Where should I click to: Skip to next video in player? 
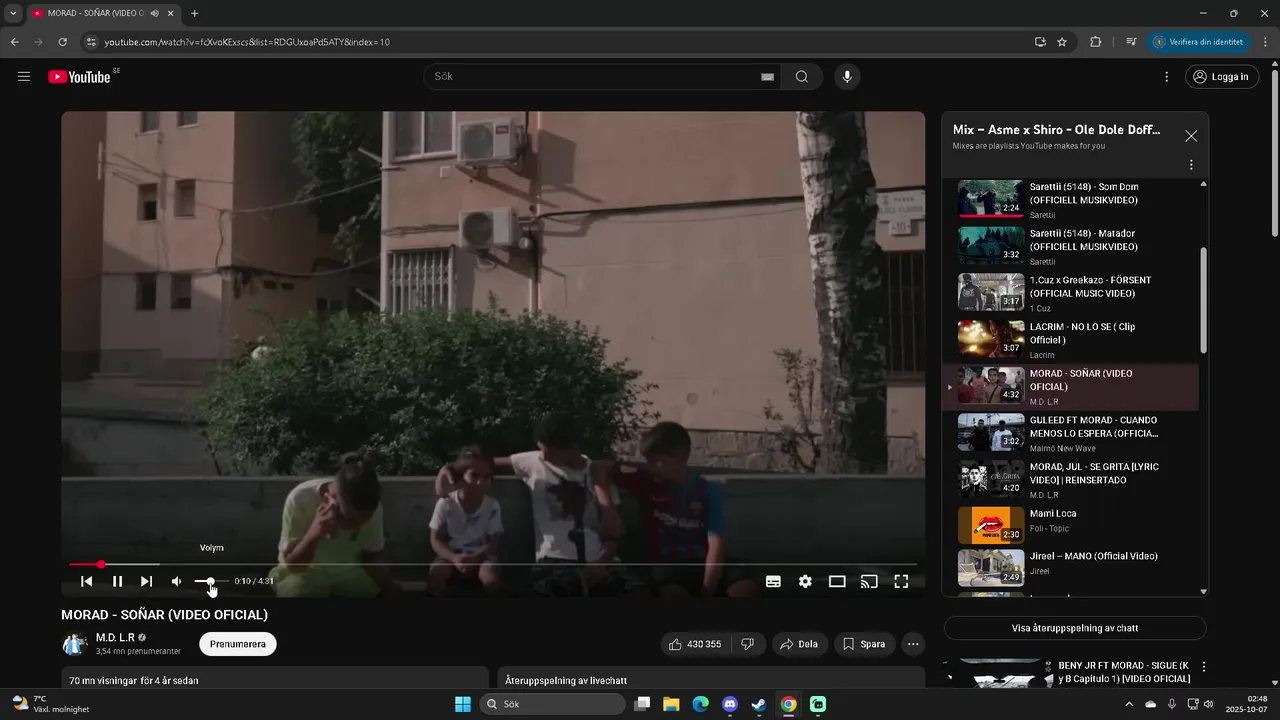[x=146, y=581]
